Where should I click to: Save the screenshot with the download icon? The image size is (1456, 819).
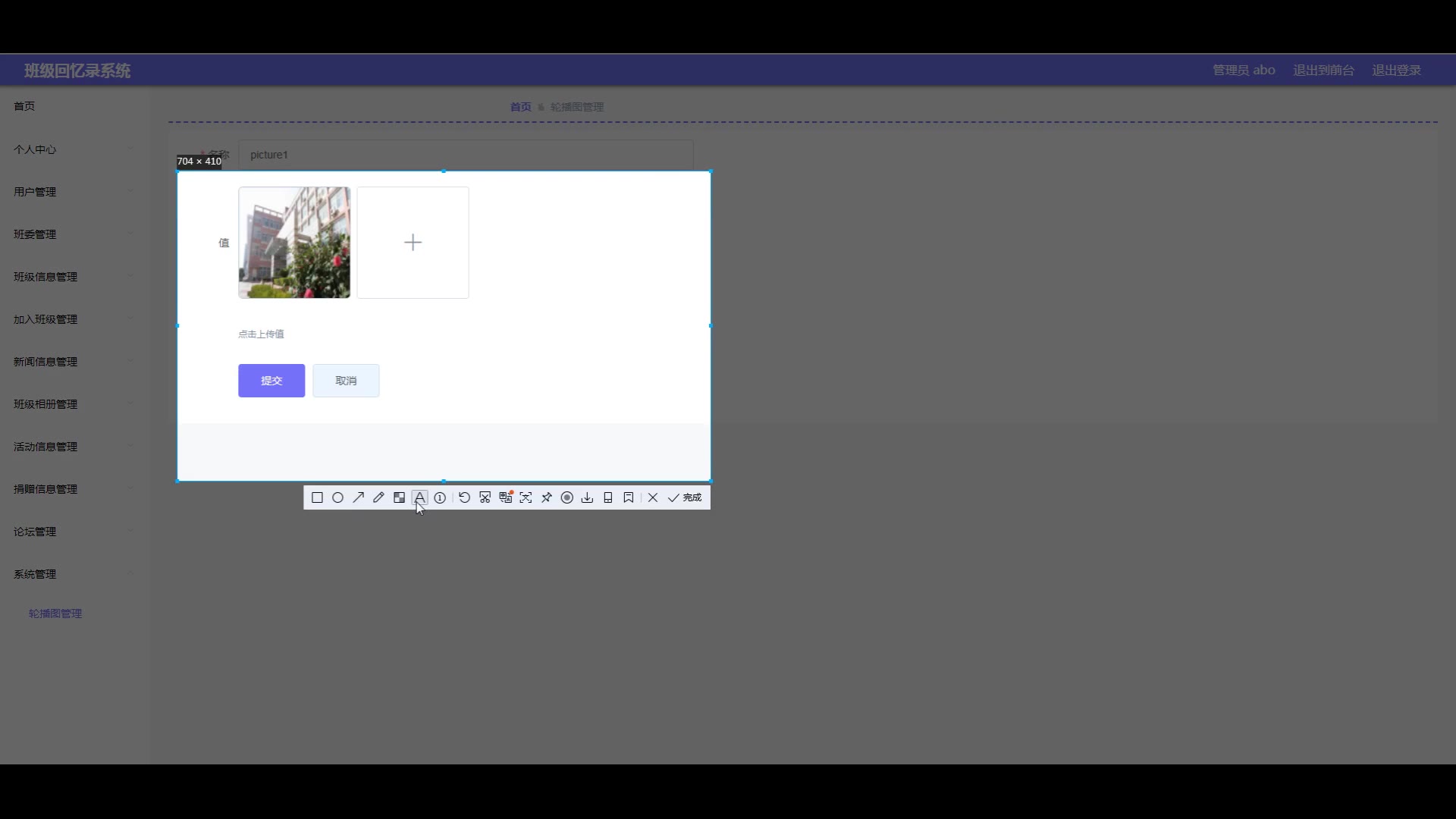pos(587,497)
